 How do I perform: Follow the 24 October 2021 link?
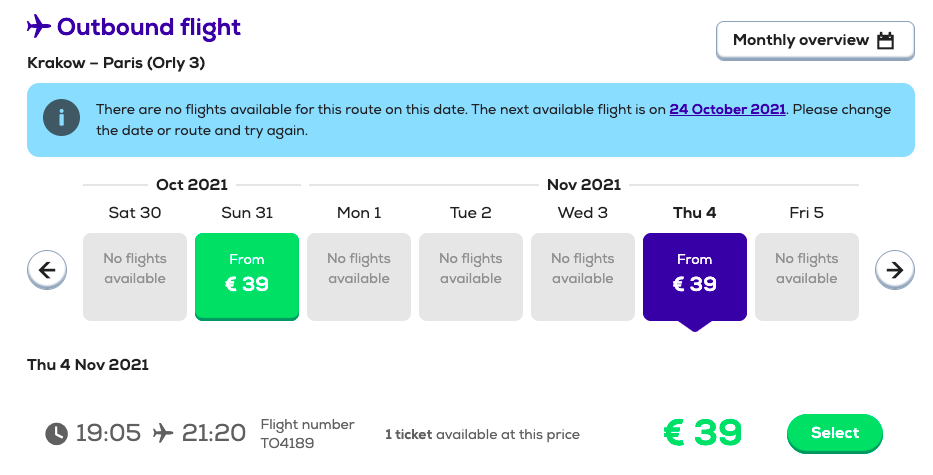point(727,110)
